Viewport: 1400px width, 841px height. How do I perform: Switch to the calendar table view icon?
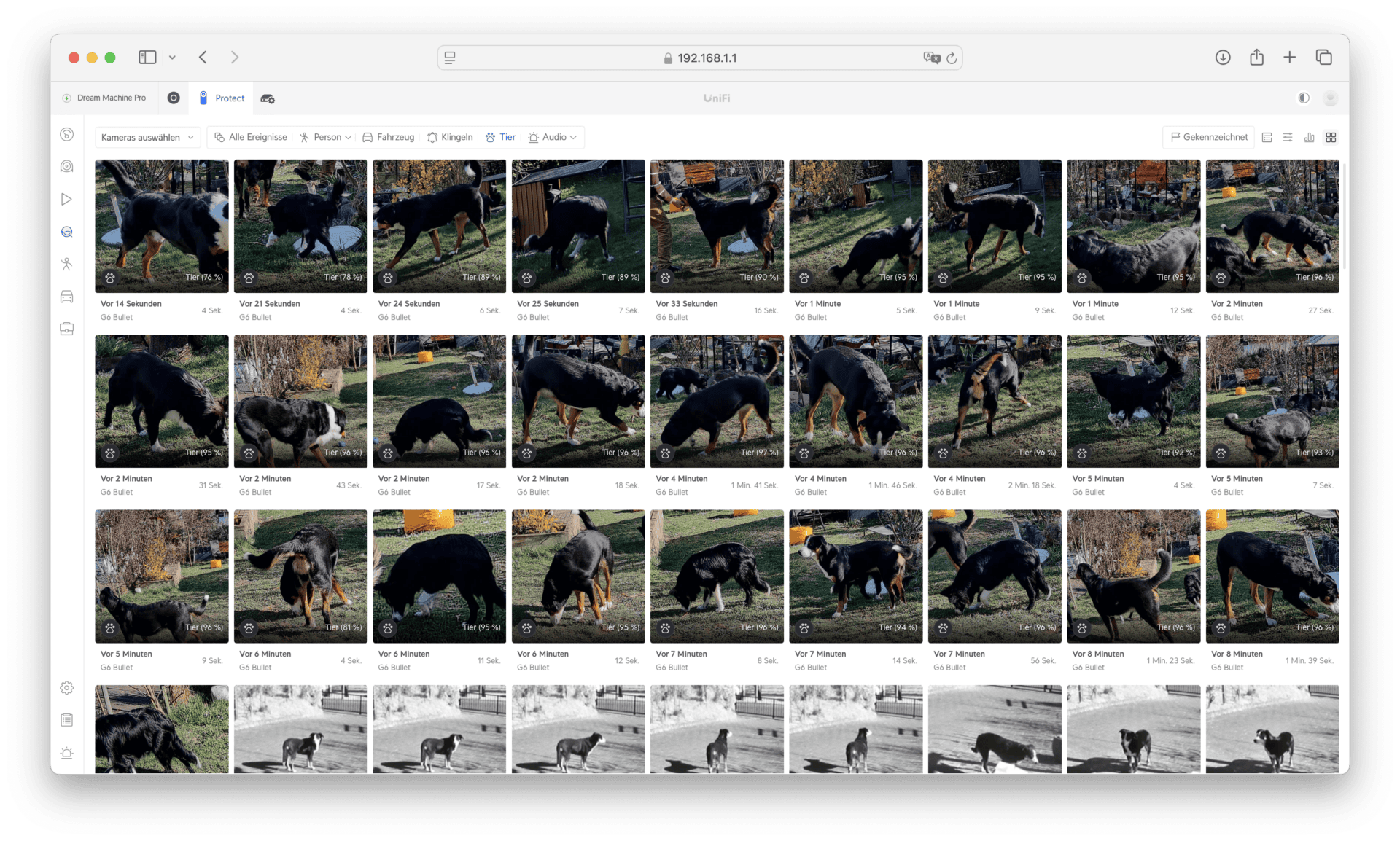pos(1267,137)
